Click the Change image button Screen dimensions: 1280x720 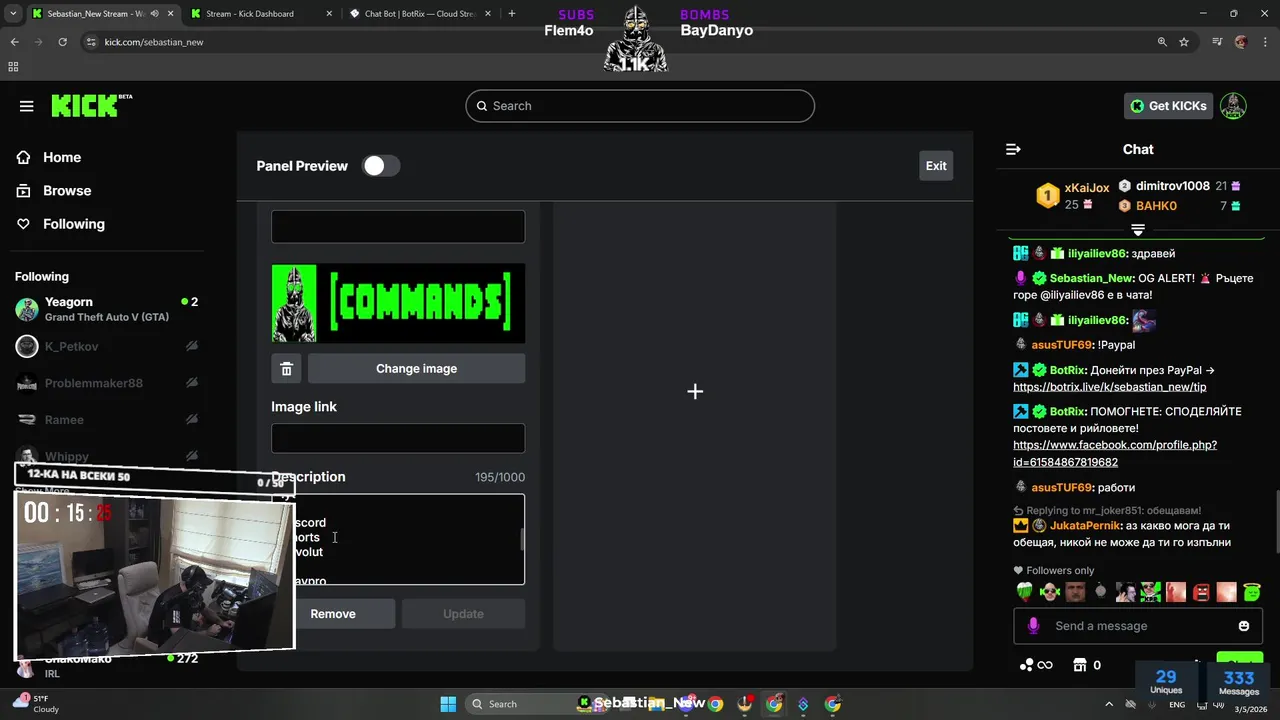[416, 369]
